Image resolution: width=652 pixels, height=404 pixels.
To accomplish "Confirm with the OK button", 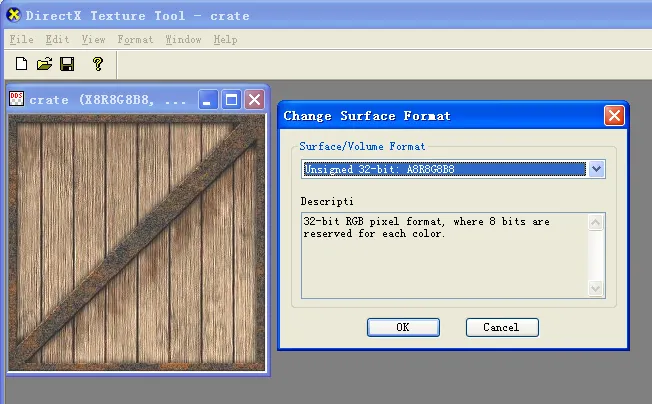I will pyautogui.click(x=403, y=328).
